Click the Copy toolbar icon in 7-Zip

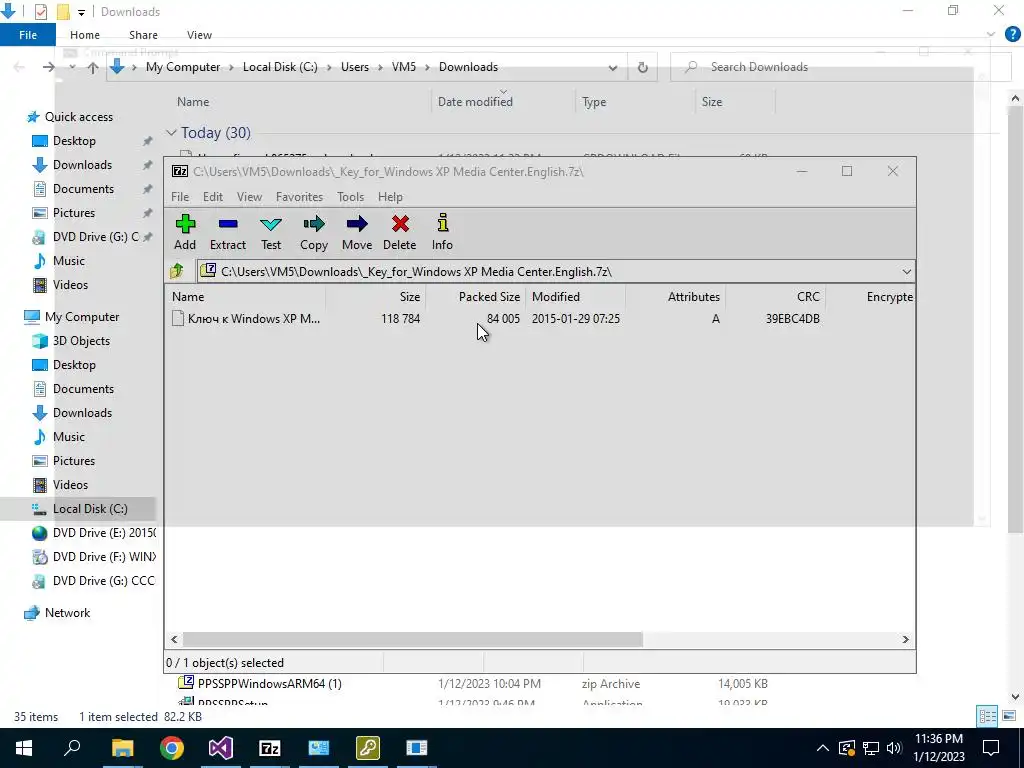(313, 232)
